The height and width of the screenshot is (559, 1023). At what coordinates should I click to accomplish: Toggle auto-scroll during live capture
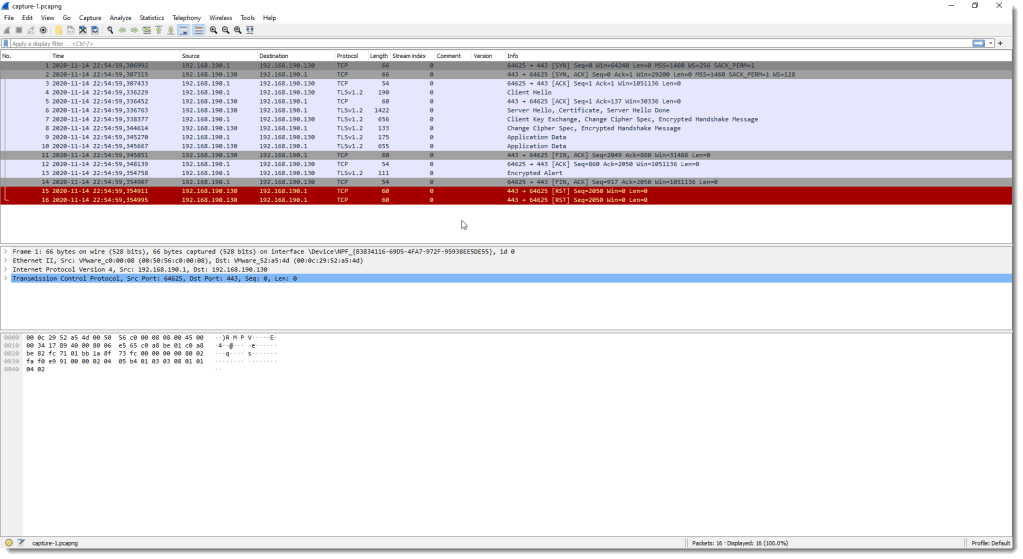pyautogui.click(x=184, y=30)
